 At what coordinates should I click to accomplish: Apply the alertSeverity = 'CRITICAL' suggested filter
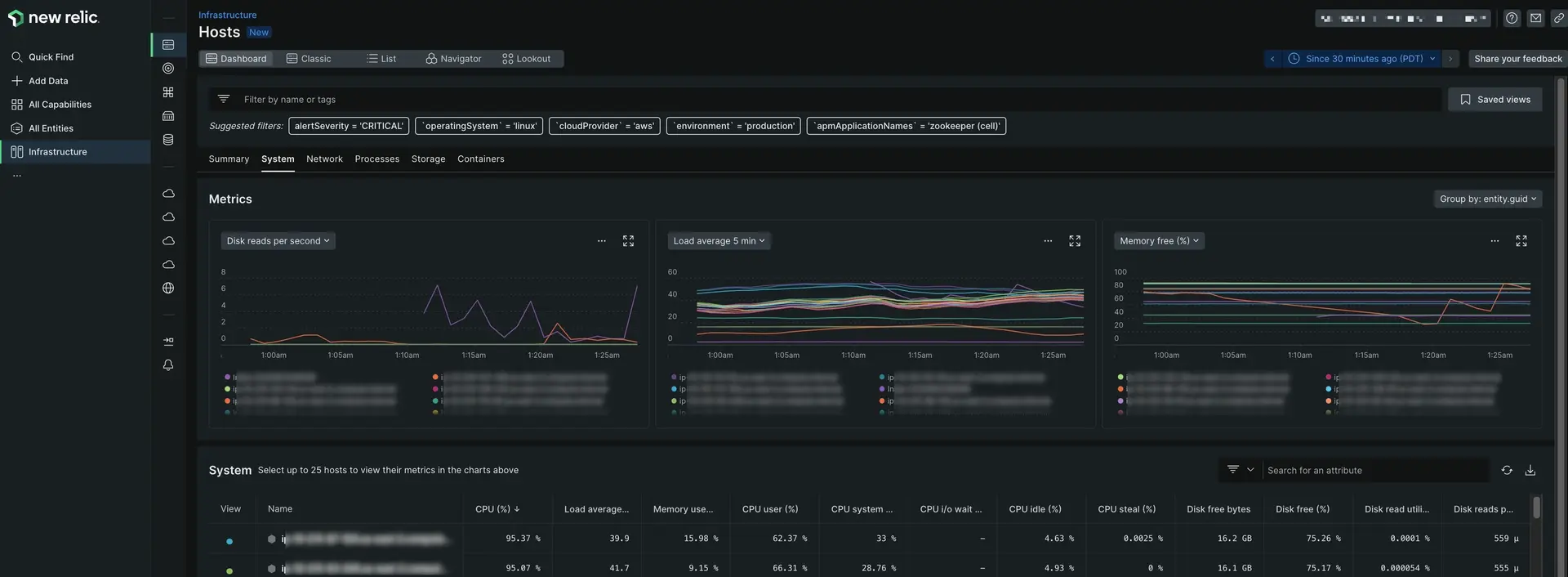click(x=349, y=126)
